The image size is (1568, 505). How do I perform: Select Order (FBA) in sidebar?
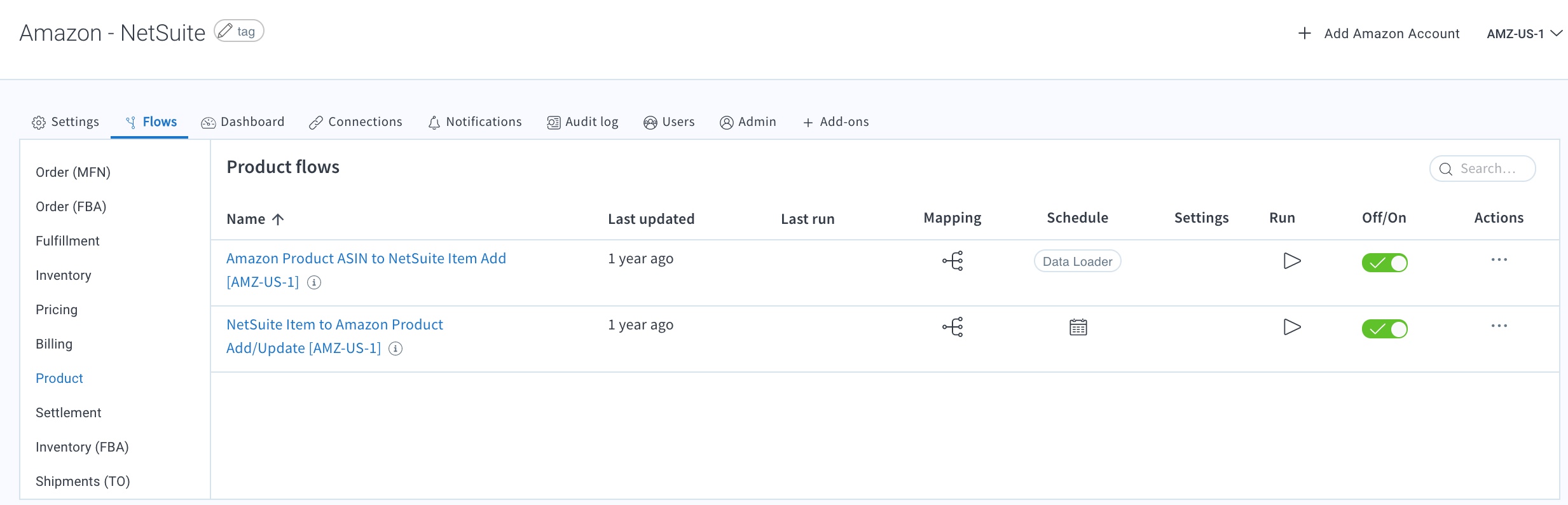coord(71,207)
